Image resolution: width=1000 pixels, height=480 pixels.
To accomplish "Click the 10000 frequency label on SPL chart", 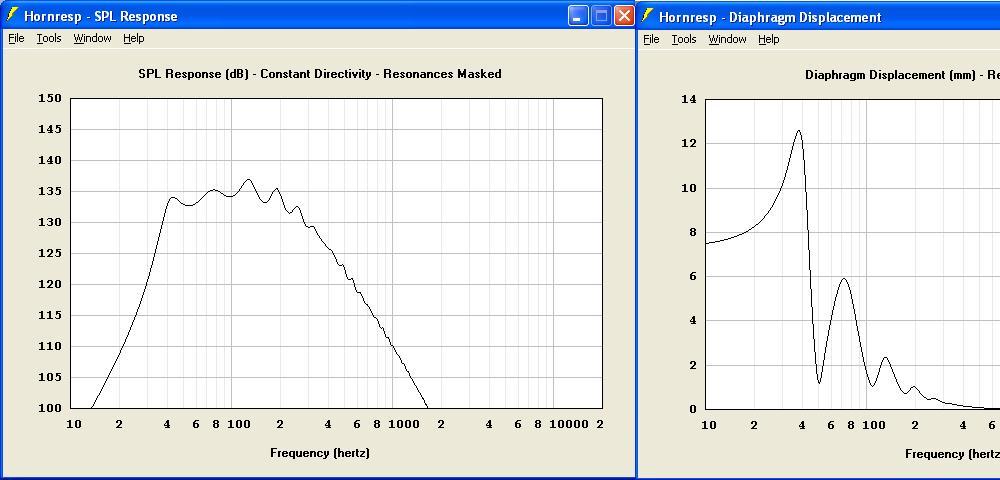I will click(569, 424).
